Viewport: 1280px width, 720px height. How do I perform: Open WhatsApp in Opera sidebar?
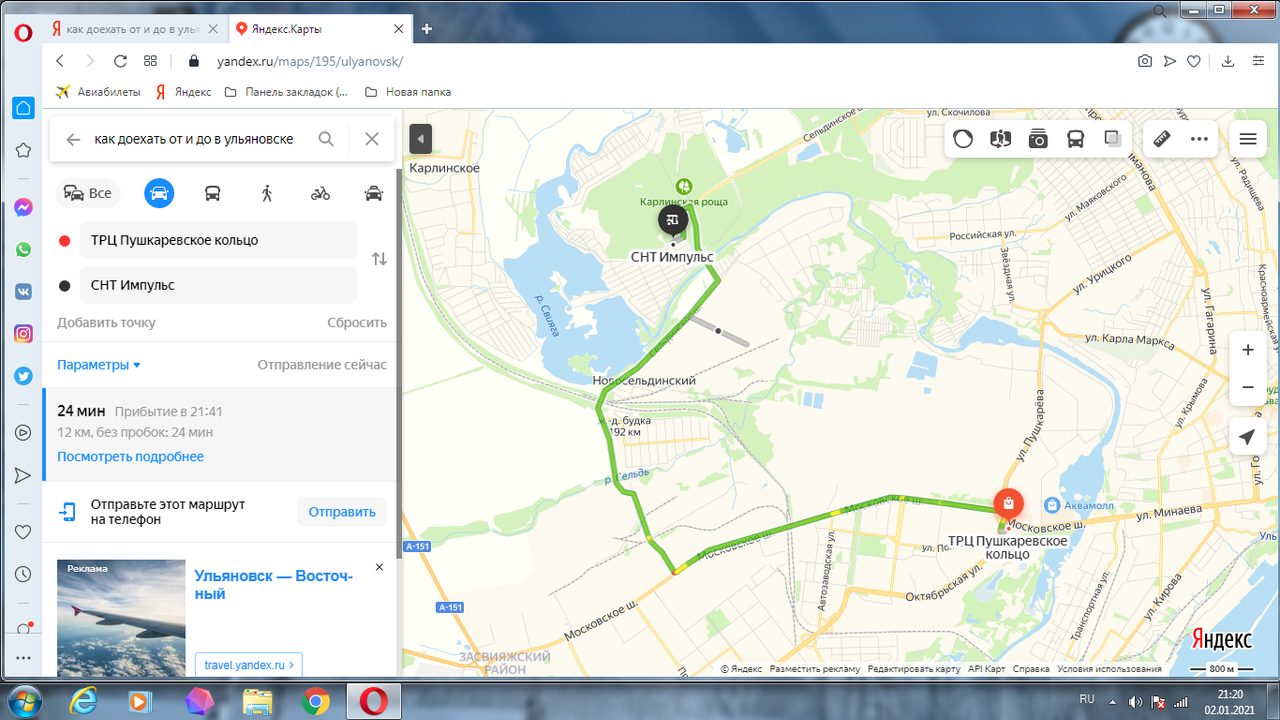(x=23, y=250)
